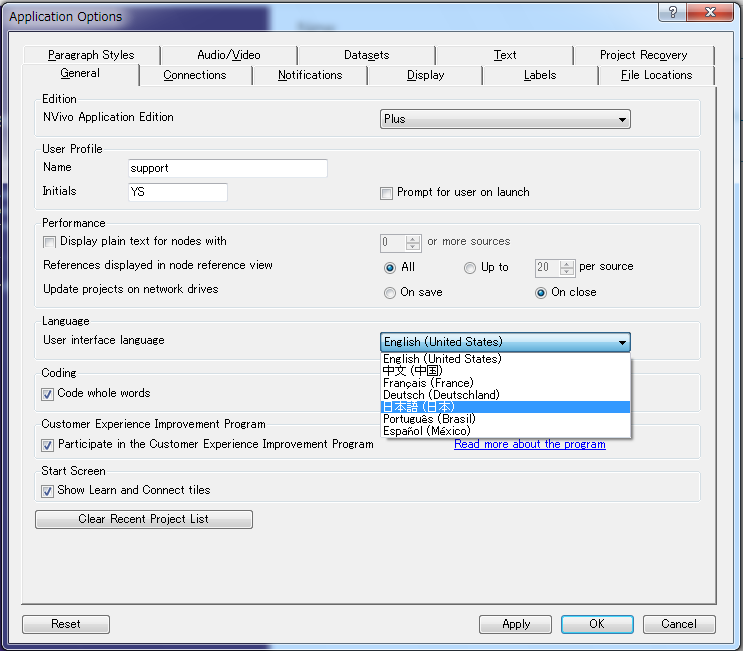Screen dimensions: 743x651
Task: Select the Text tab
Action: click(505, 55)
